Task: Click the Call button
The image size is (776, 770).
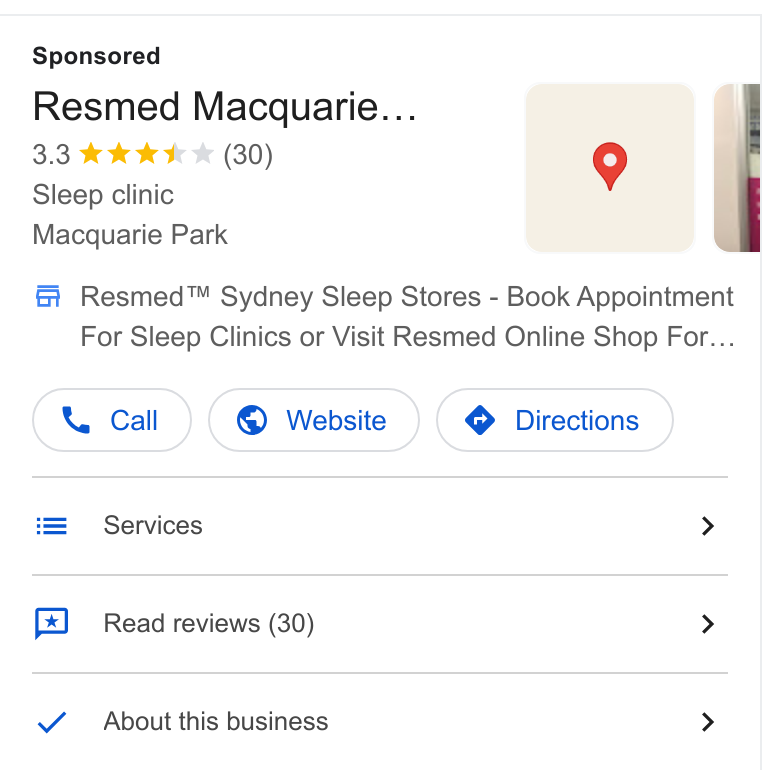Action: [112, 420]
